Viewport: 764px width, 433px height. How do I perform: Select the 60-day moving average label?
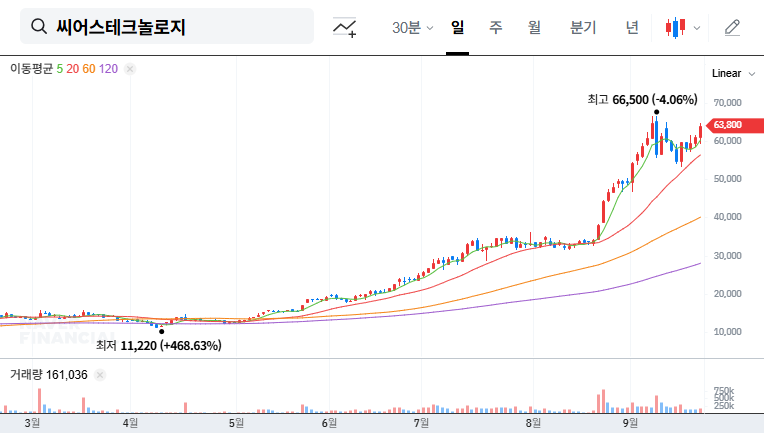pyautogui.click(x=89, y=69)
